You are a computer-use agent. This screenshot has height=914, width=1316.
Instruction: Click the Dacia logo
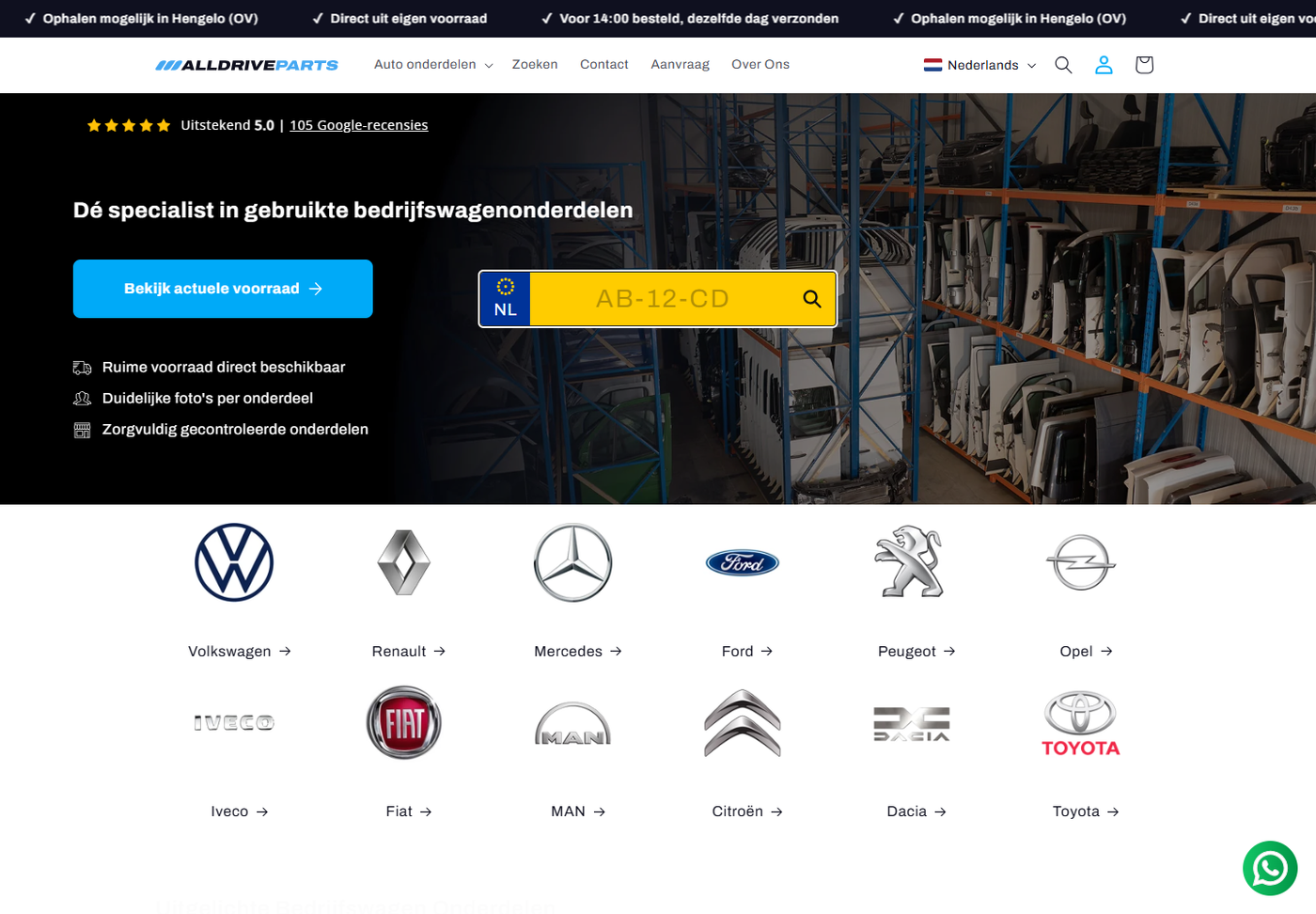click(912, 723)
